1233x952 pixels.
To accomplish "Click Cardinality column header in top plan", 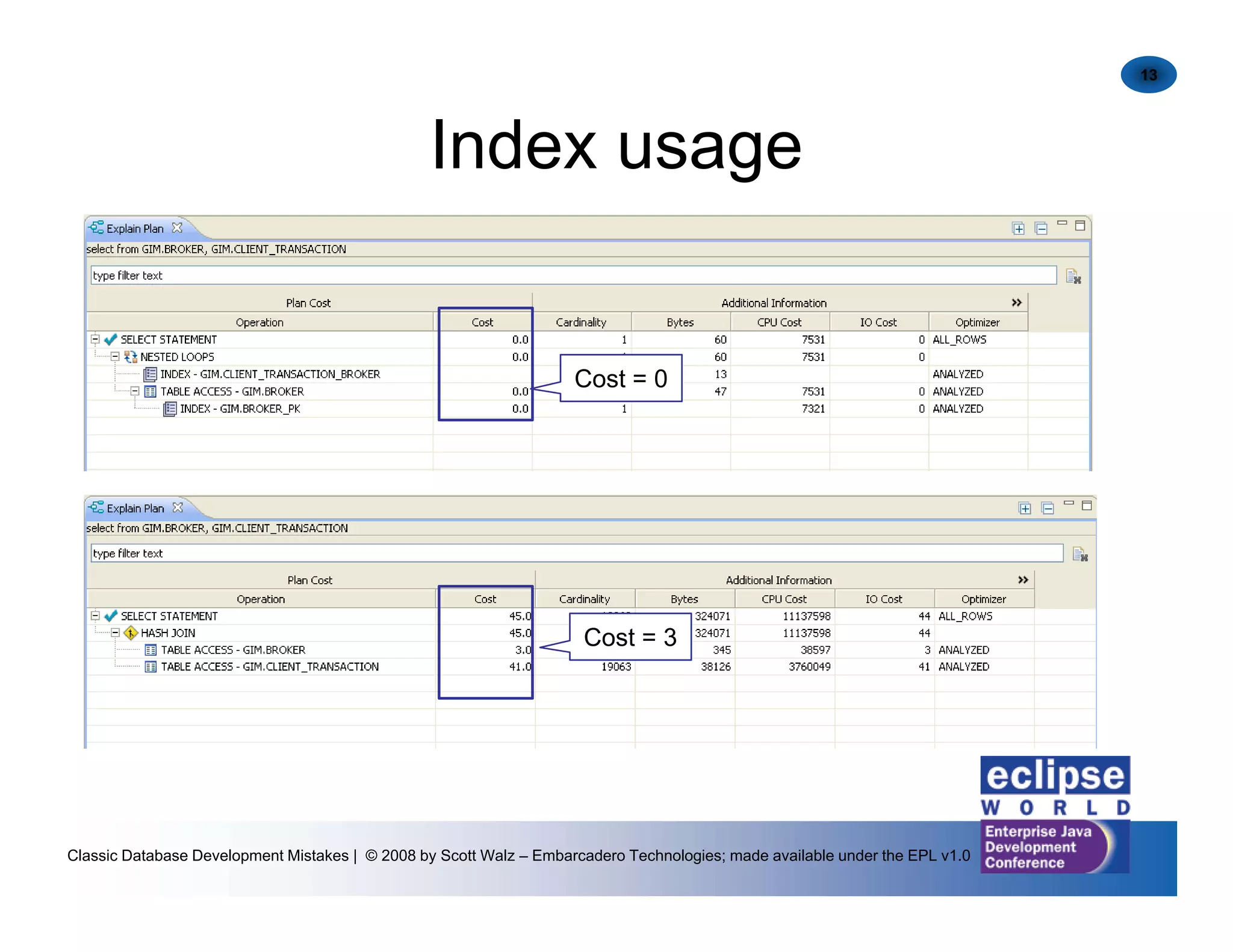I will click(x=581, y=323).
